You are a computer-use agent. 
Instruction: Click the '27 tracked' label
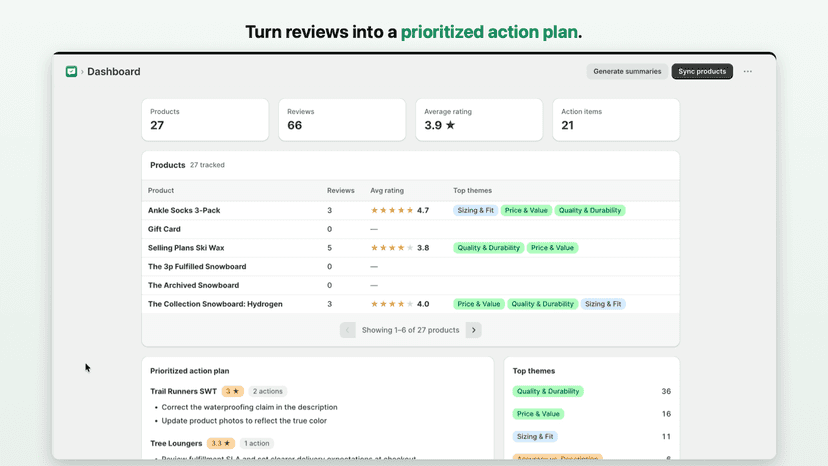click(x=207, y=165)
